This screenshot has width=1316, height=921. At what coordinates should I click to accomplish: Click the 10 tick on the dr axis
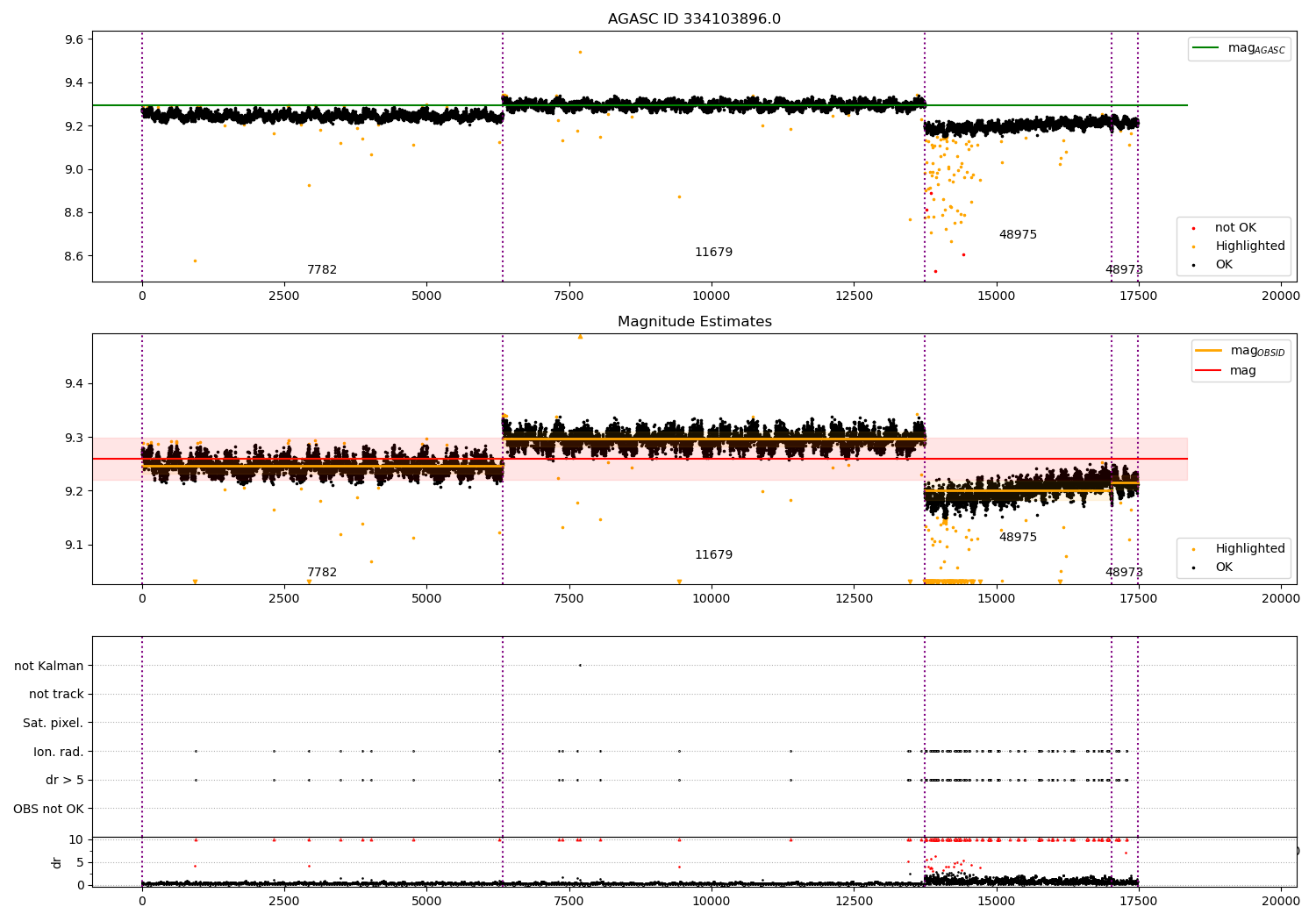[x=76, y=839]
